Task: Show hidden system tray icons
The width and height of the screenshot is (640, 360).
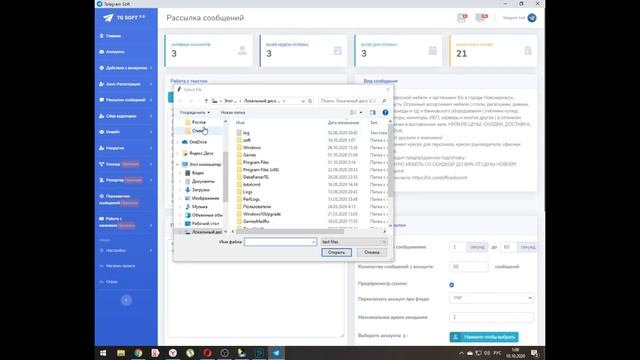Action: point(461,353)
